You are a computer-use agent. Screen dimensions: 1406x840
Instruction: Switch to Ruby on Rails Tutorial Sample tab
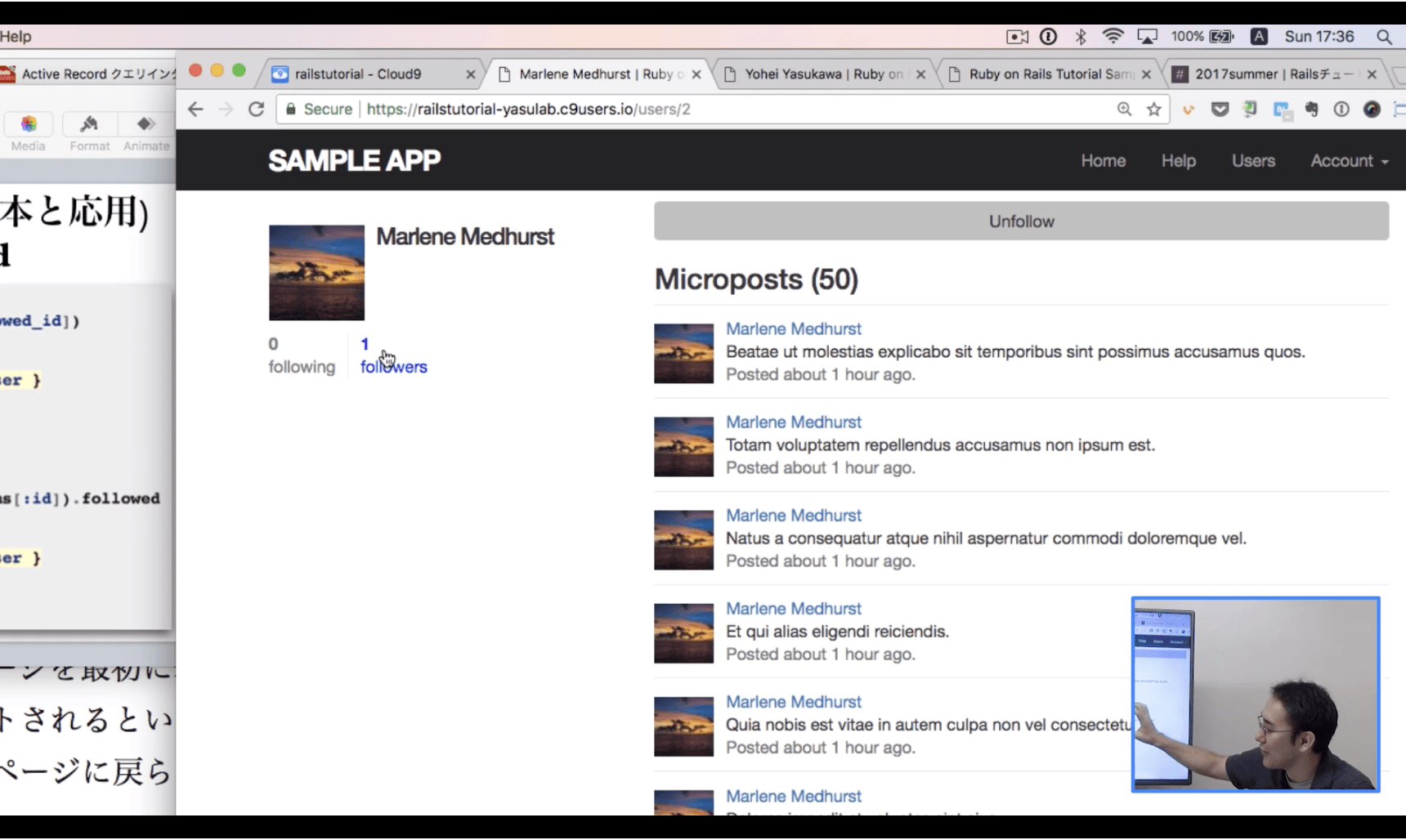[x=1050, y=74]
